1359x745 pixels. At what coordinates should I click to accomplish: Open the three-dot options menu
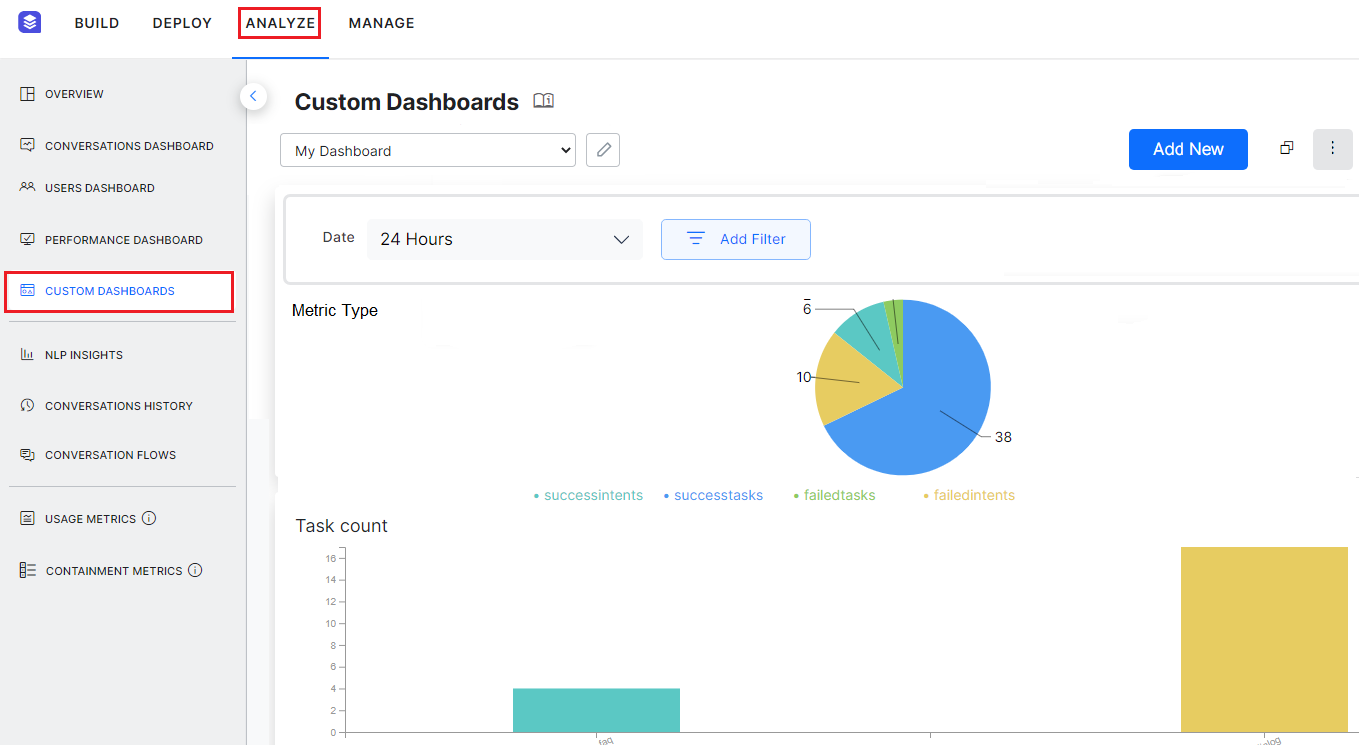click(1332, 148)
